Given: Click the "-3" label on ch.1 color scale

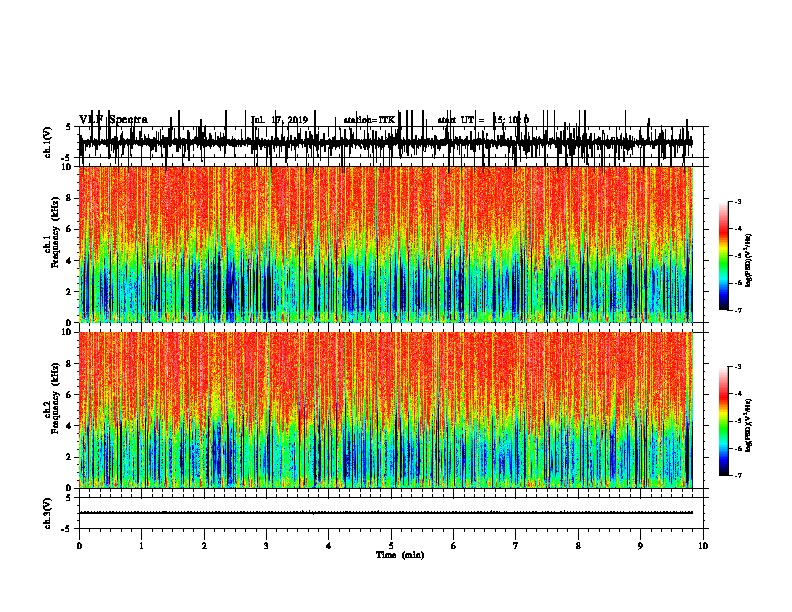Looking at the screenshot, I should click(737, 201).
